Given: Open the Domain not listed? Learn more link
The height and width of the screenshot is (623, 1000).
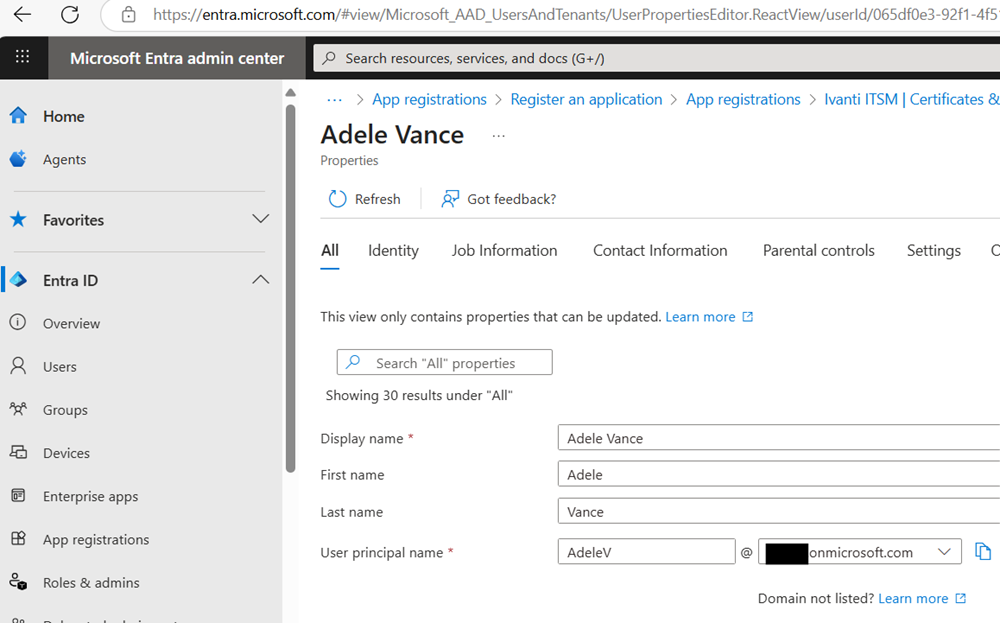Looking at the screenshot, I should [914, 597].
